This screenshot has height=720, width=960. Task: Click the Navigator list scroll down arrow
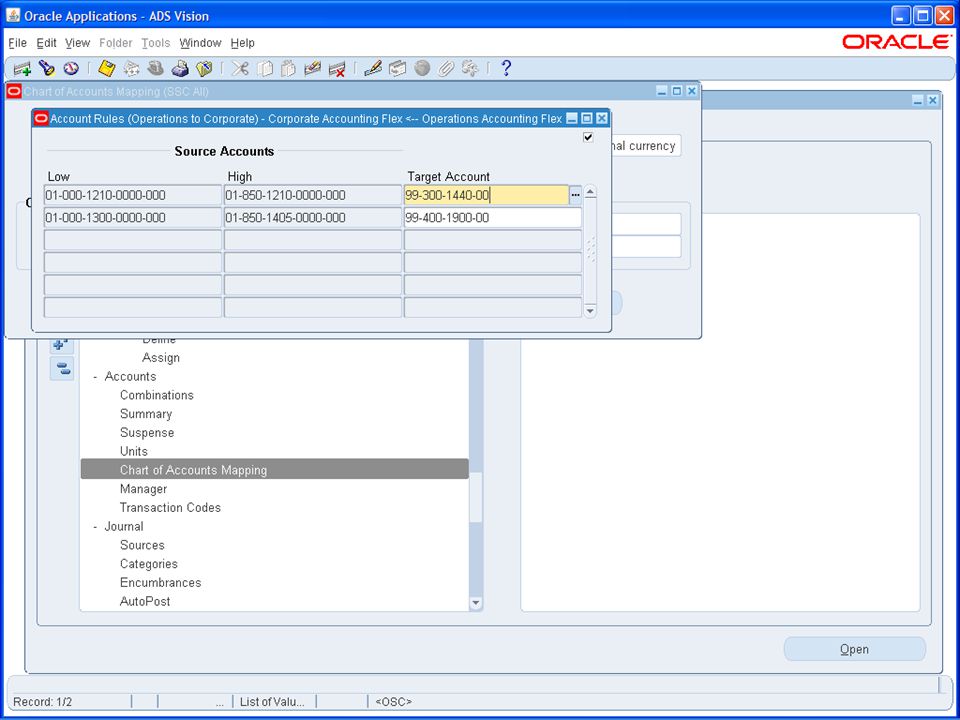tap(476, 603)
